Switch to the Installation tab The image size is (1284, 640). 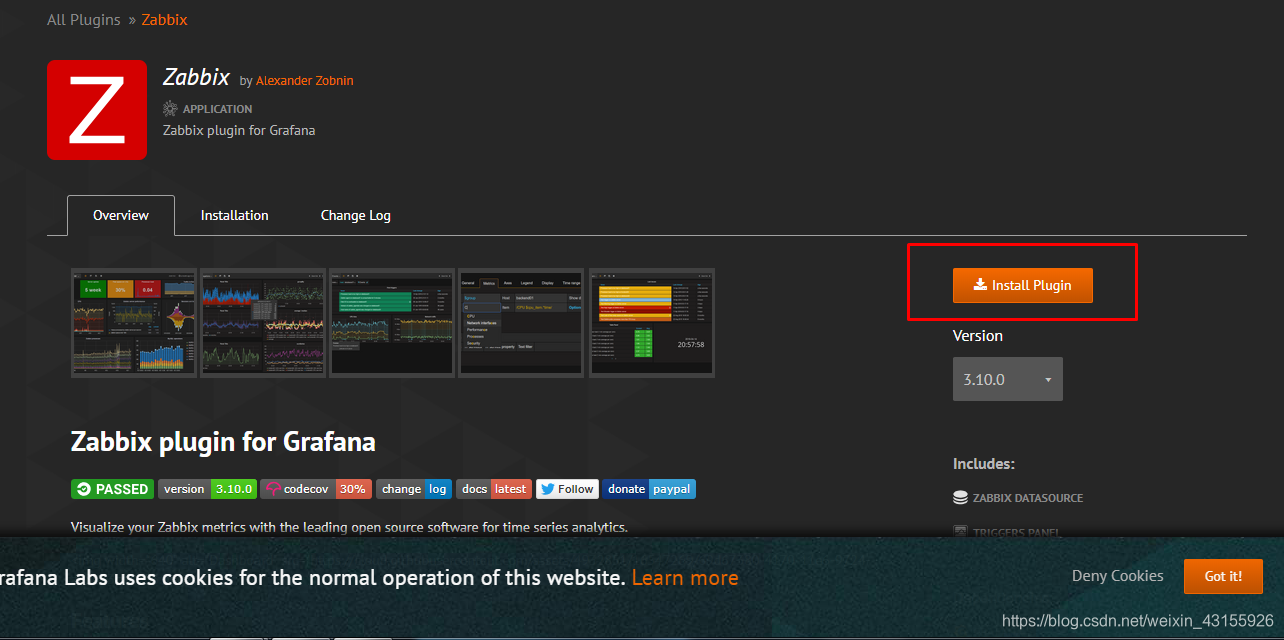(x=234, y=215)
